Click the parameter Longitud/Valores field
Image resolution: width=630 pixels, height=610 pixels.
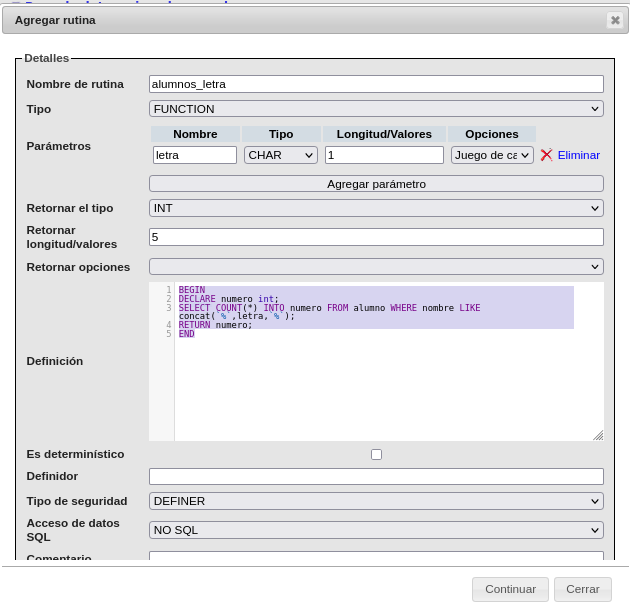(x=384, y=155)
